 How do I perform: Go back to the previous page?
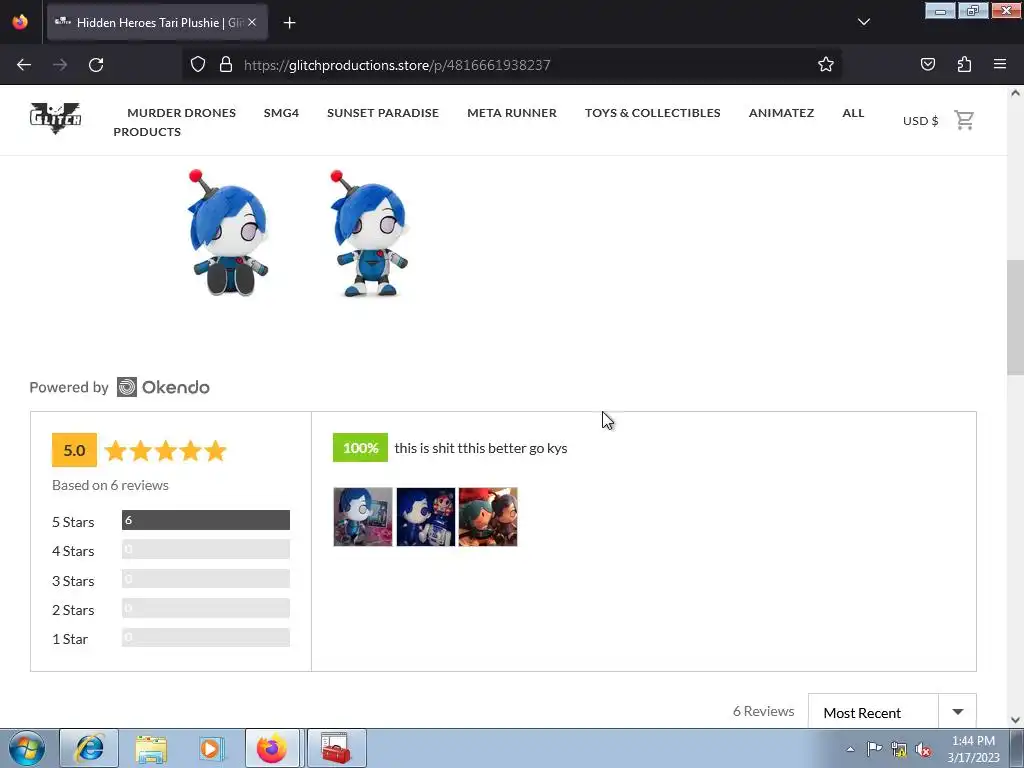(x=24, y=65)
